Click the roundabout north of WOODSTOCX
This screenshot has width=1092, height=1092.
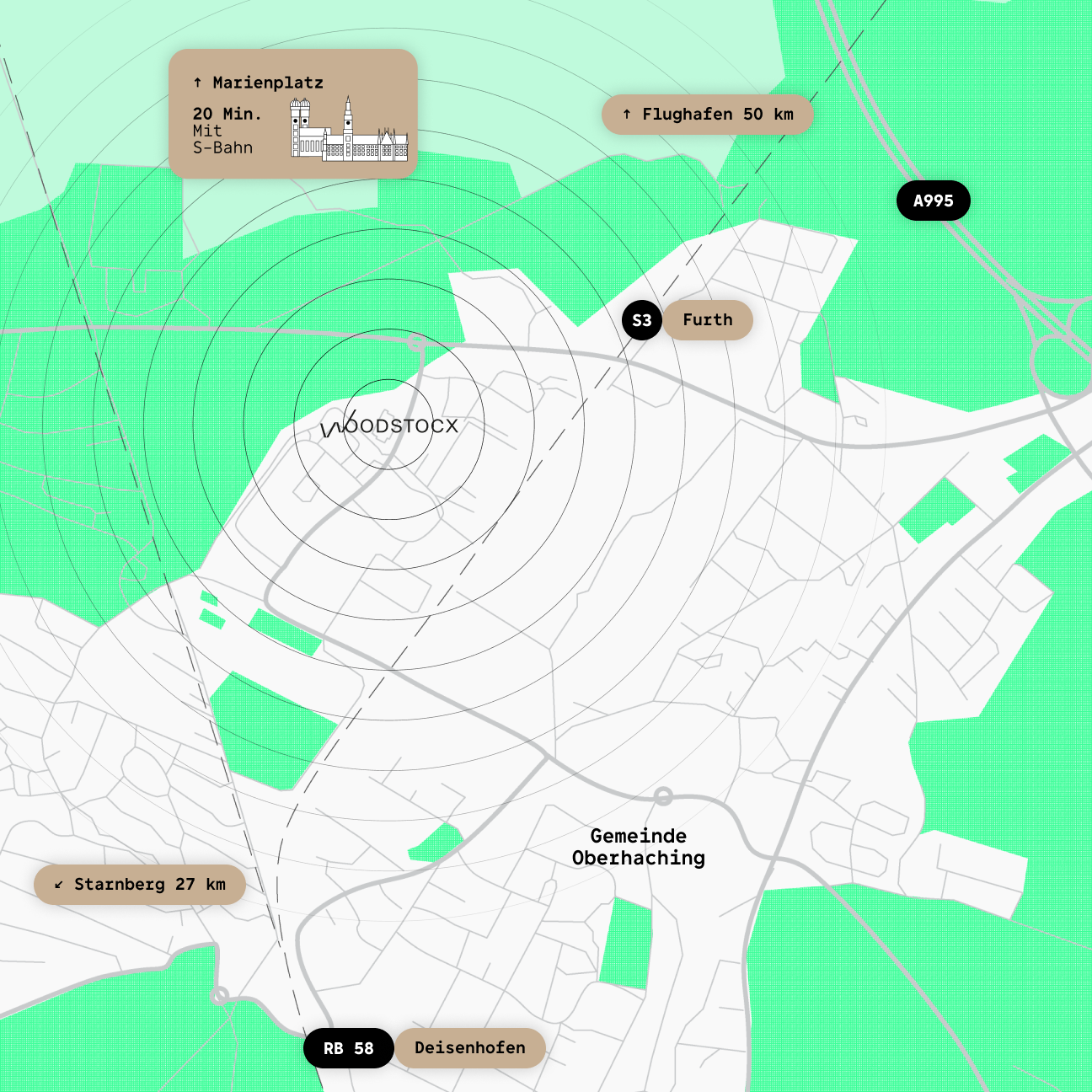pos(416,343)
